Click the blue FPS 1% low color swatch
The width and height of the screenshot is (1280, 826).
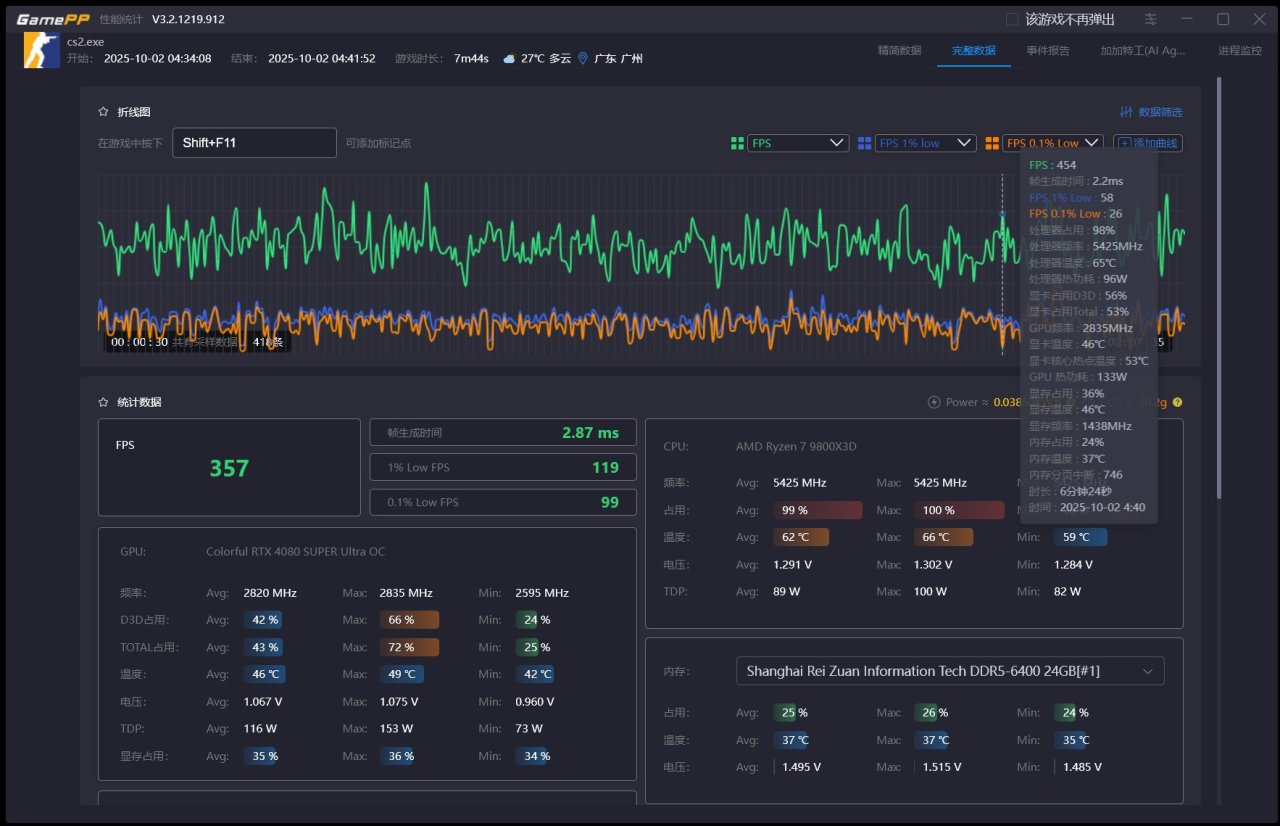pyautogui.click(x=864, y=143)
